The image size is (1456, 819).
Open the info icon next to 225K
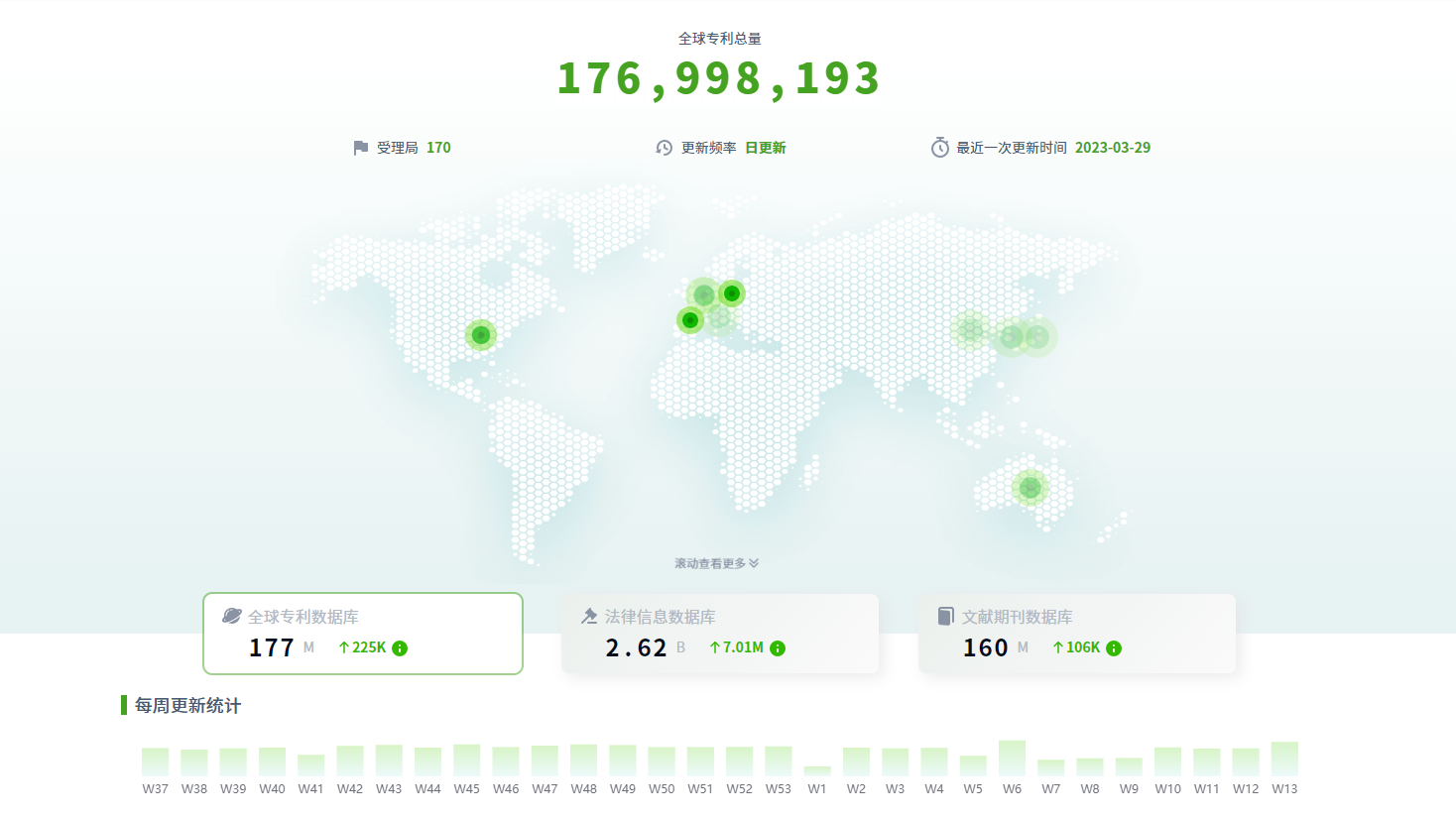click(400, 648)
